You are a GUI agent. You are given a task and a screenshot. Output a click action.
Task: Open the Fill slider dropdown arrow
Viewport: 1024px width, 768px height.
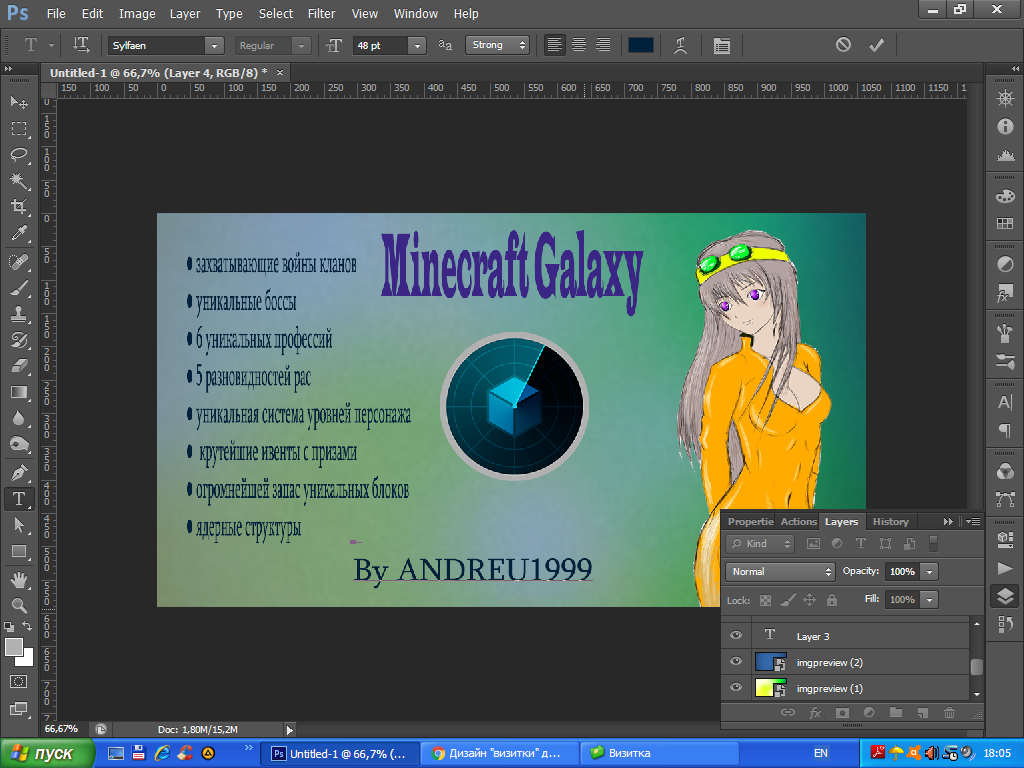tap(929, 600)
